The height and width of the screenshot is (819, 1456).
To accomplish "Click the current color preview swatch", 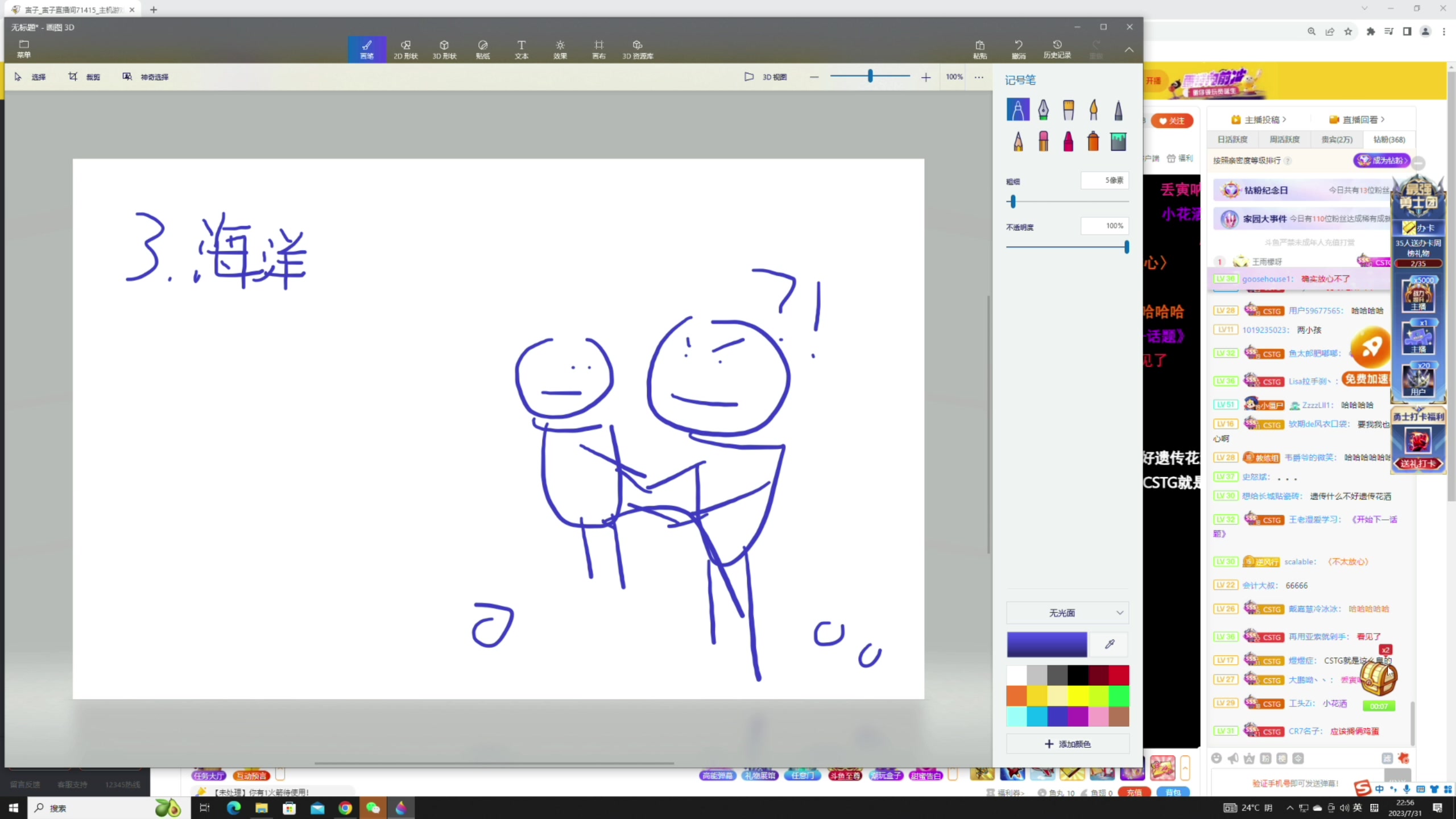I will [1047, 644].
